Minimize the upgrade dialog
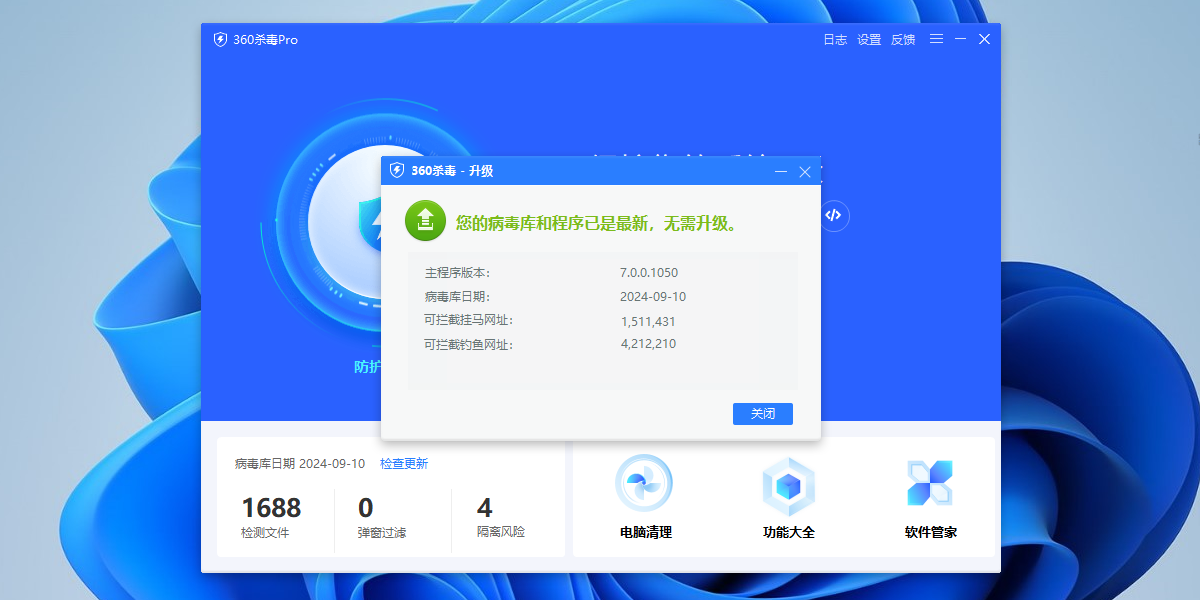This screenshot has width=1200, height=600. click(780, 171)
